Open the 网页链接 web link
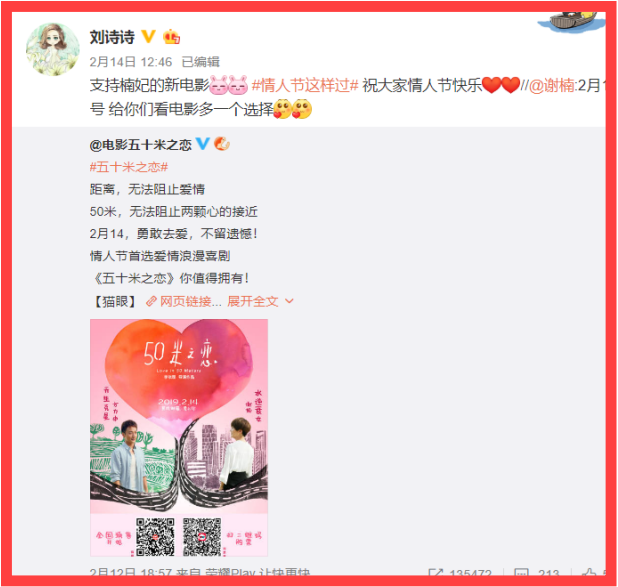 (190, 302)
